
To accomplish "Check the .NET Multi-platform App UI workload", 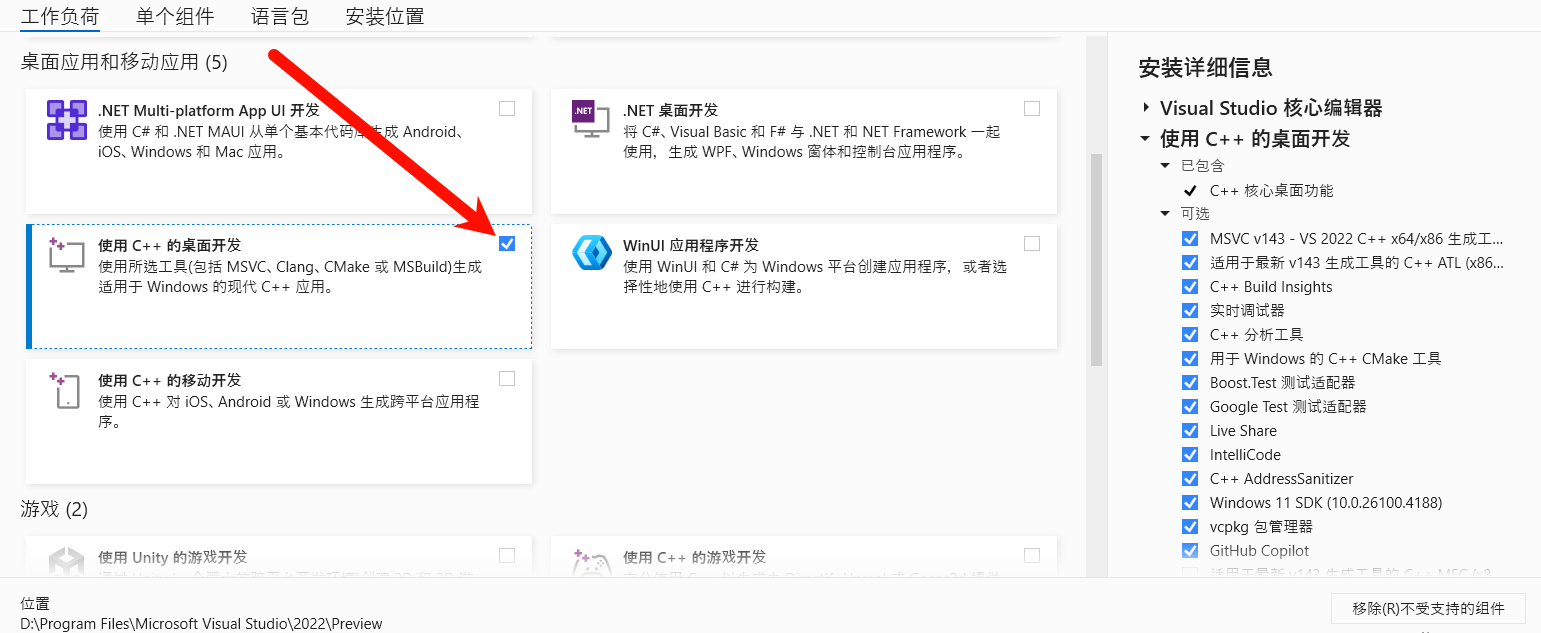I will coord(507,108).
